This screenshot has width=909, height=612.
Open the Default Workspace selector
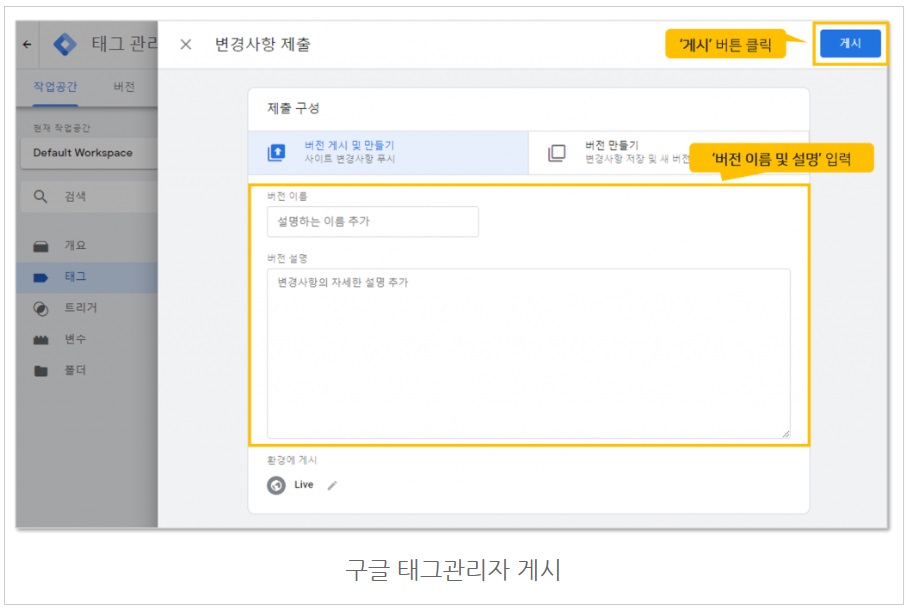89,153
